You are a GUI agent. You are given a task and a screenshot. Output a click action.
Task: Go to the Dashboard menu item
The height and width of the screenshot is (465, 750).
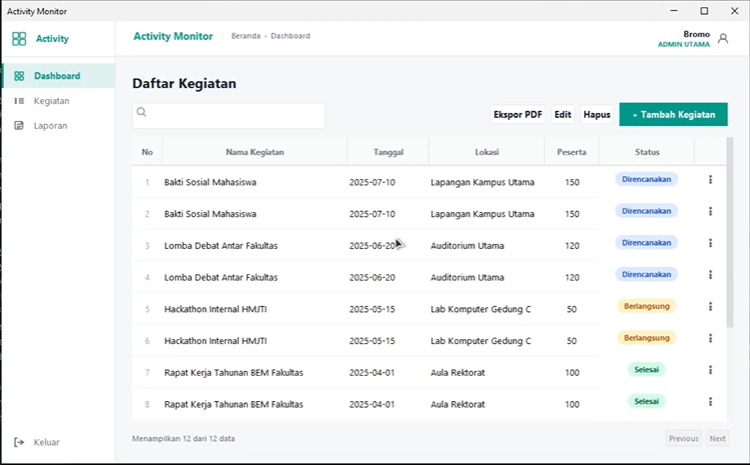click(58, 76)
